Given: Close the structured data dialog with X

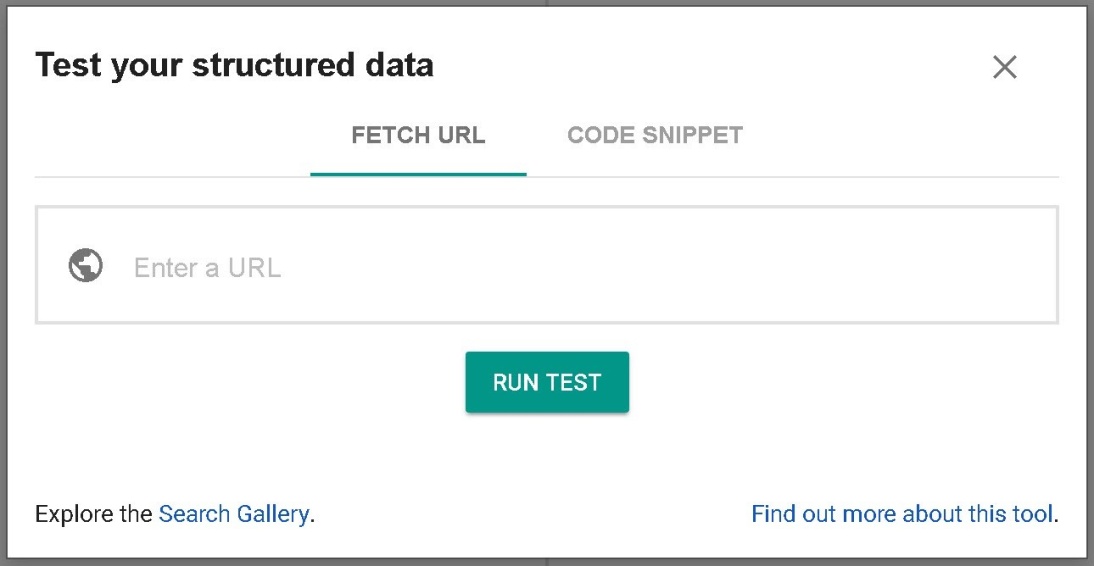Looking at the screenshot, I should pyautogui.click(x=1004, y=67).
